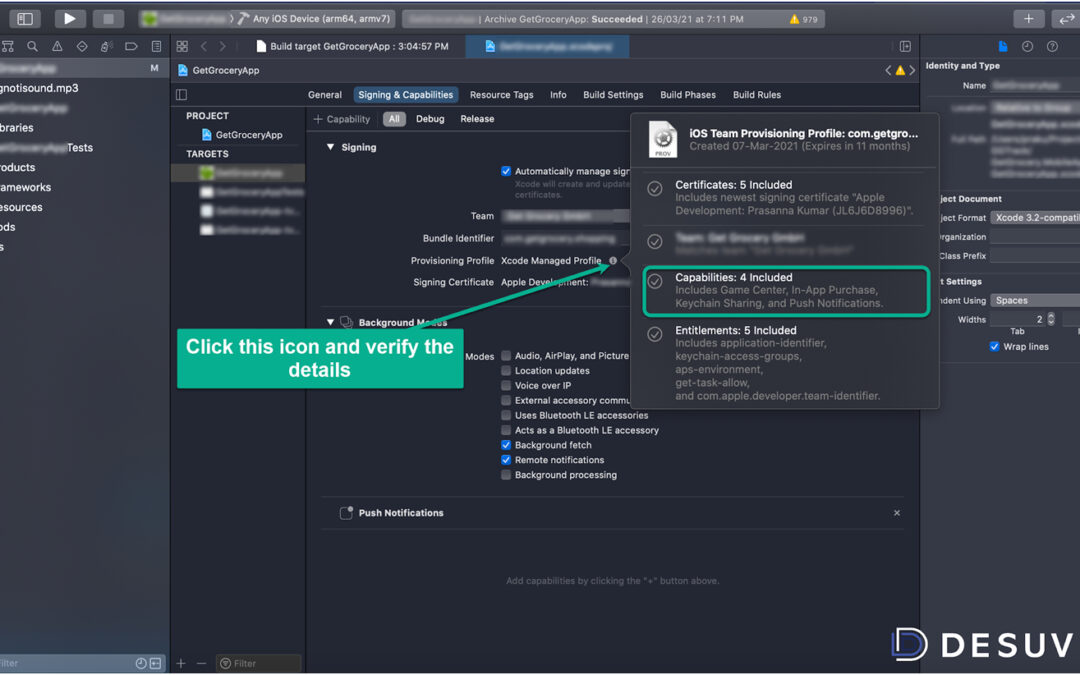Enable Location updates checkbox
Screen dimensions: 1080x675
point(506,371)
